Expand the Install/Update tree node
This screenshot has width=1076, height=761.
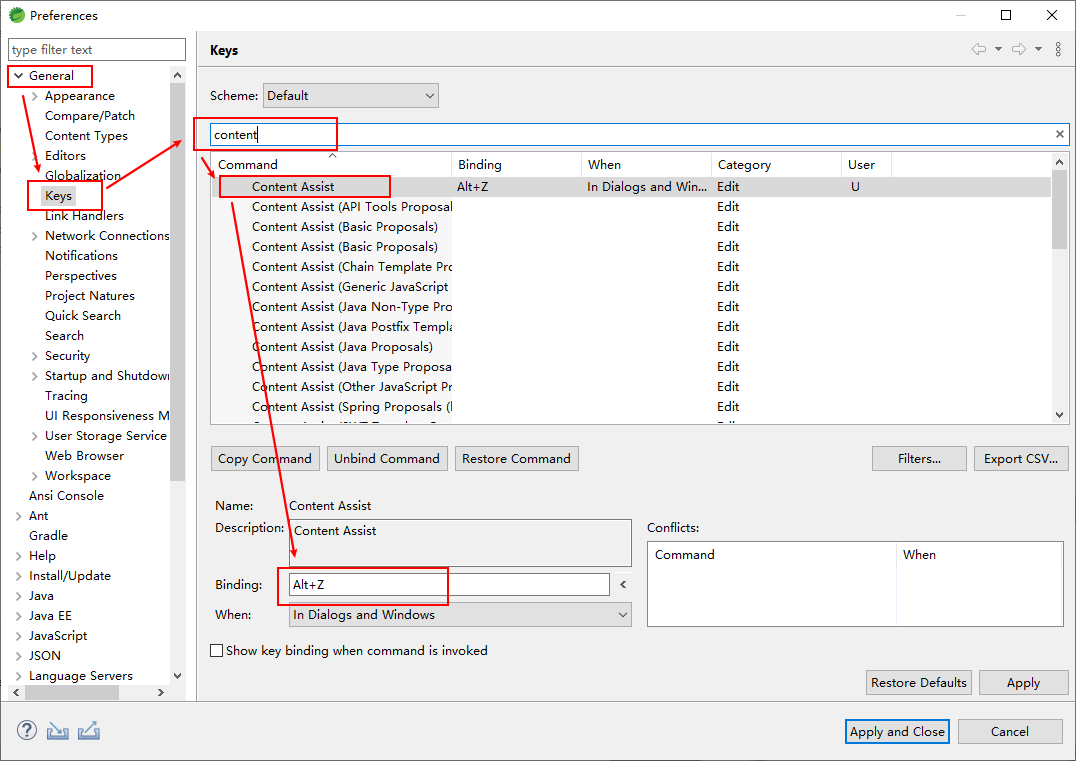19,576
